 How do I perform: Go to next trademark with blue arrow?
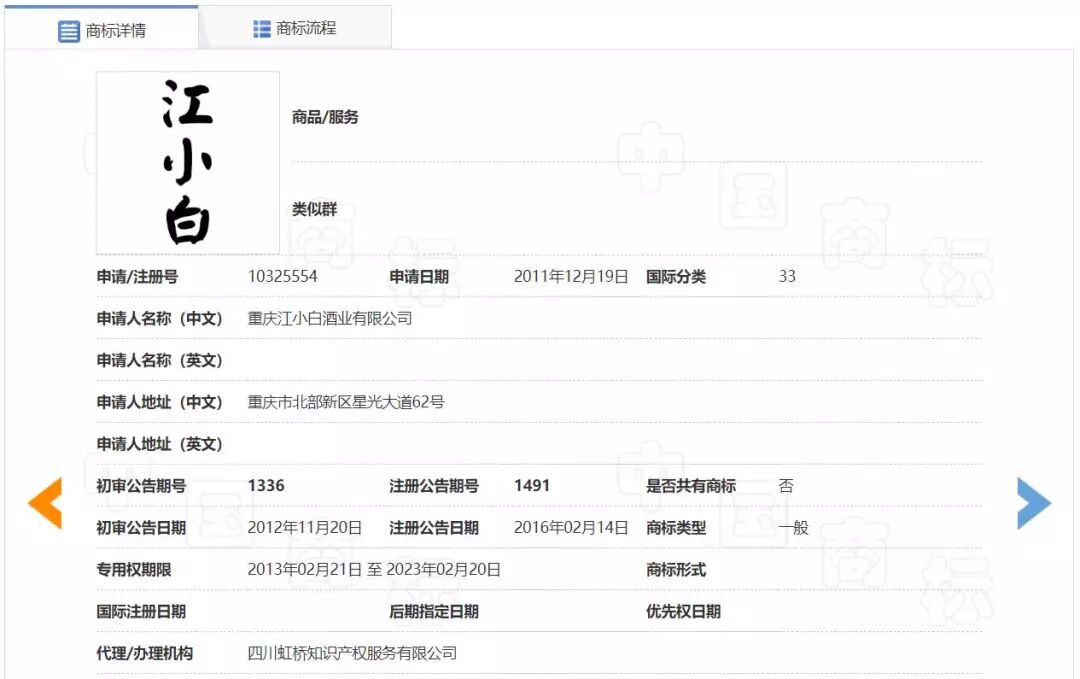point(1034,503)
